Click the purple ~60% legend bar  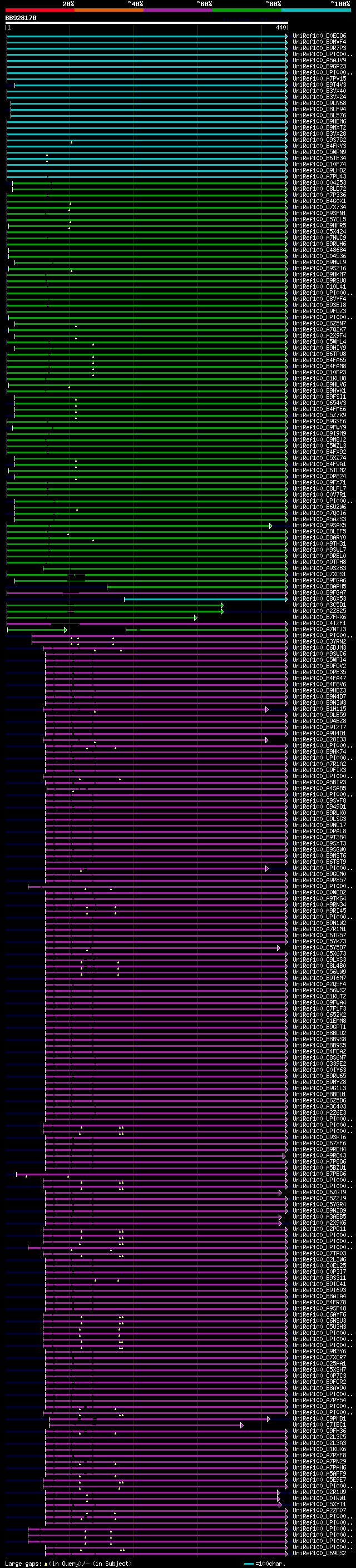tap(179, 10)
